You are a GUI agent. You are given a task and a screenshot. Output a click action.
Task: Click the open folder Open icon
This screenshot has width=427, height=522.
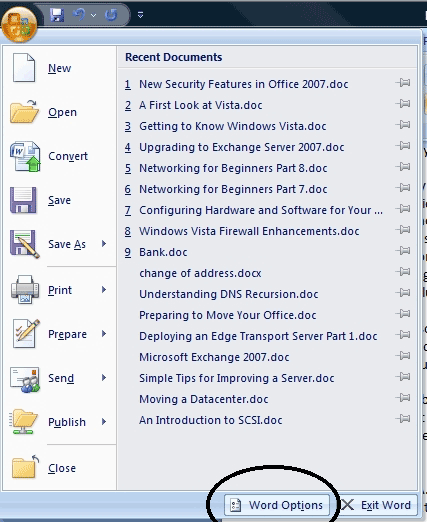point(24,112)
